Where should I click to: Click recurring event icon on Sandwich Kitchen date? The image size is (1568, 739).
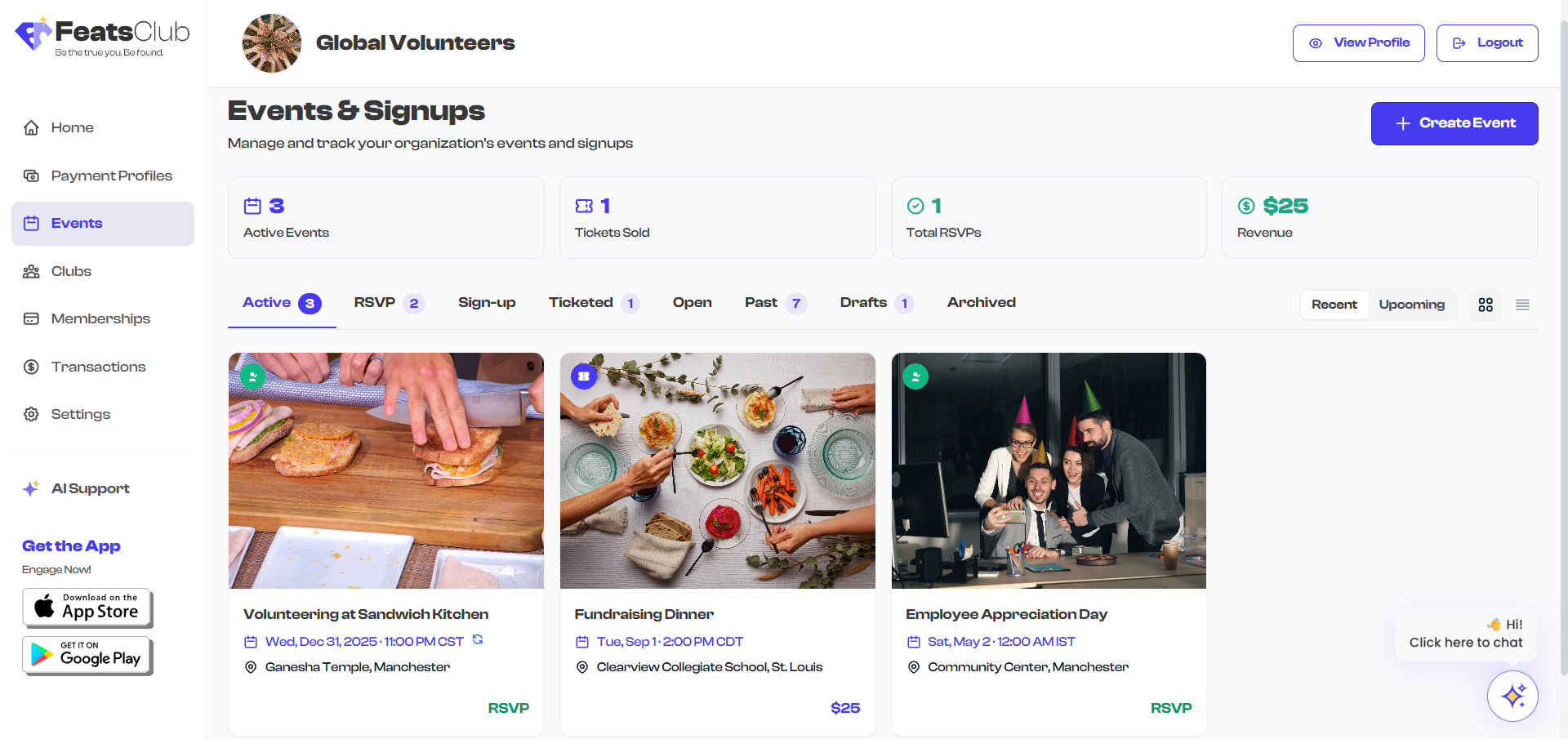click(x=478, y=640)
